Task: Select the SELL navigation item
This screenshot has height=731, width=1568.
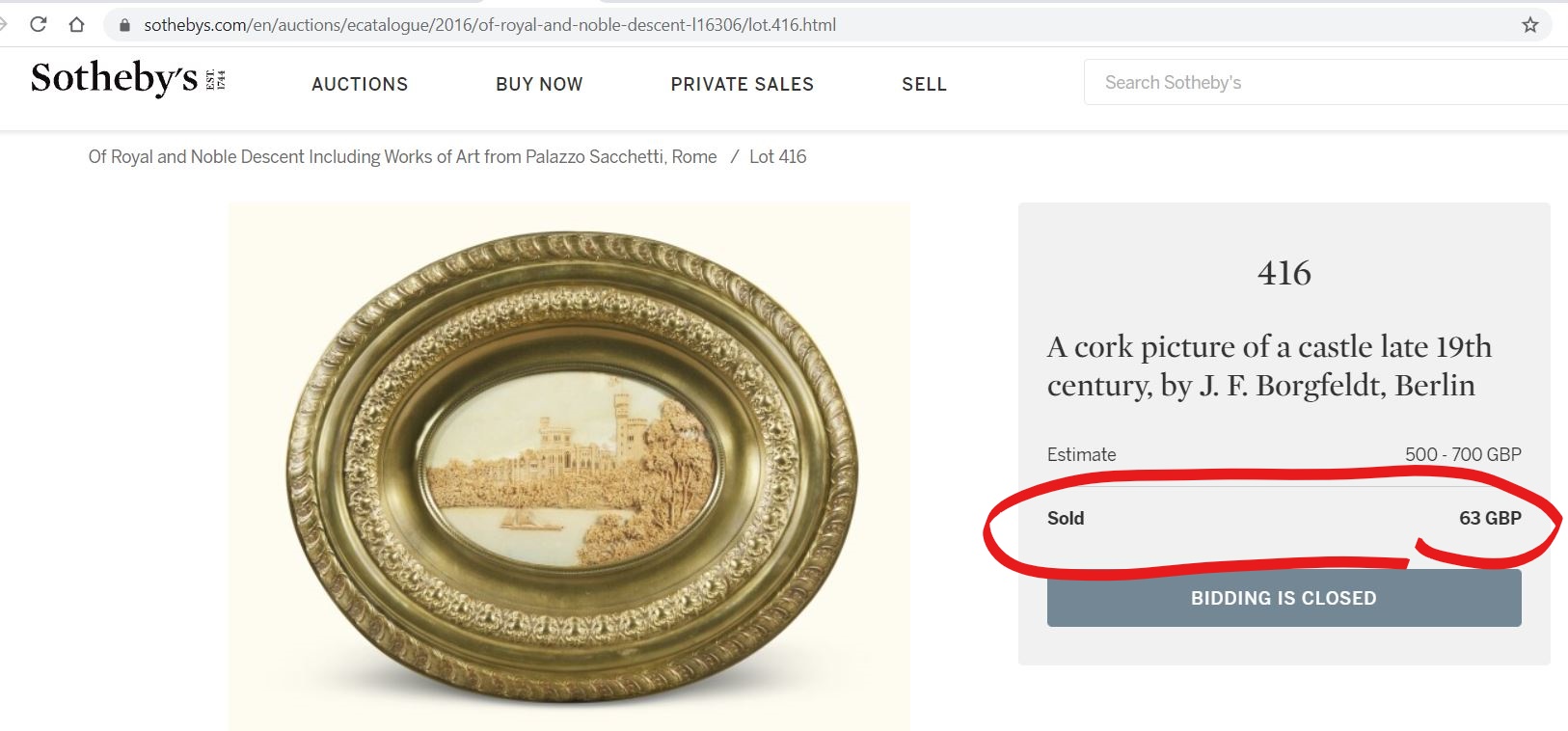Action: [x=924, y=85]
